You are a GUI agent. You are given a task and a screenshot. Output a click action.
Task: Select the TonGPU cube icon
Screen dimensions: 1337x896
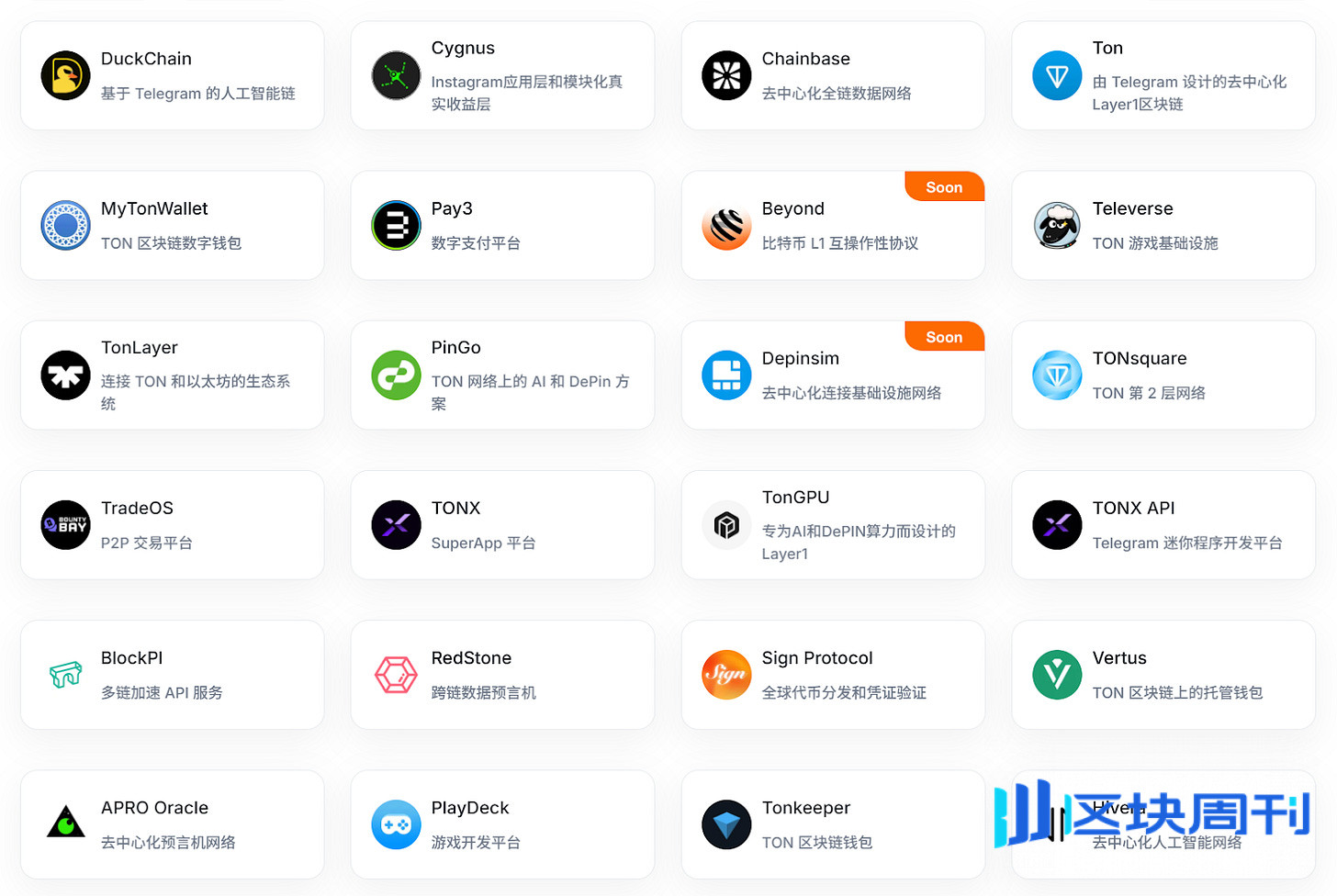tap(726, 525)
